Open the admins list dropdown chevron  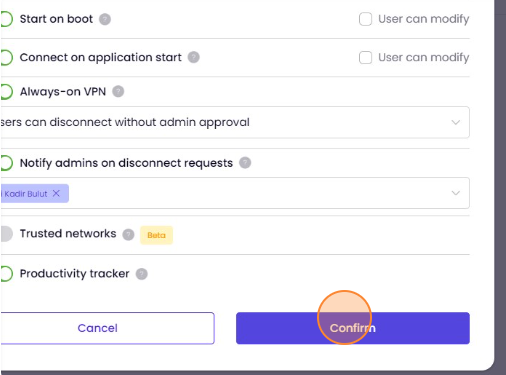456,193
